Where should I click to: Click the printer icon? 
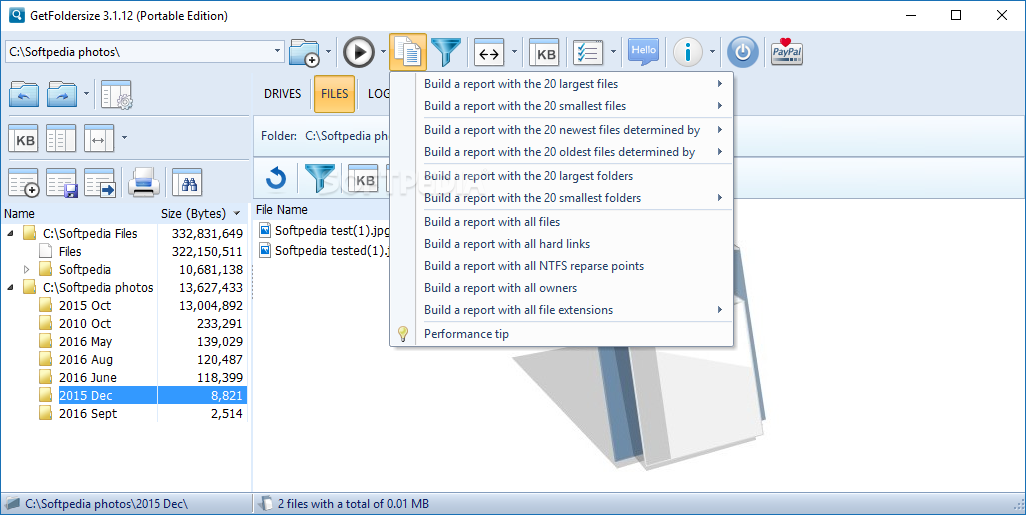click(x=144, y=183)
